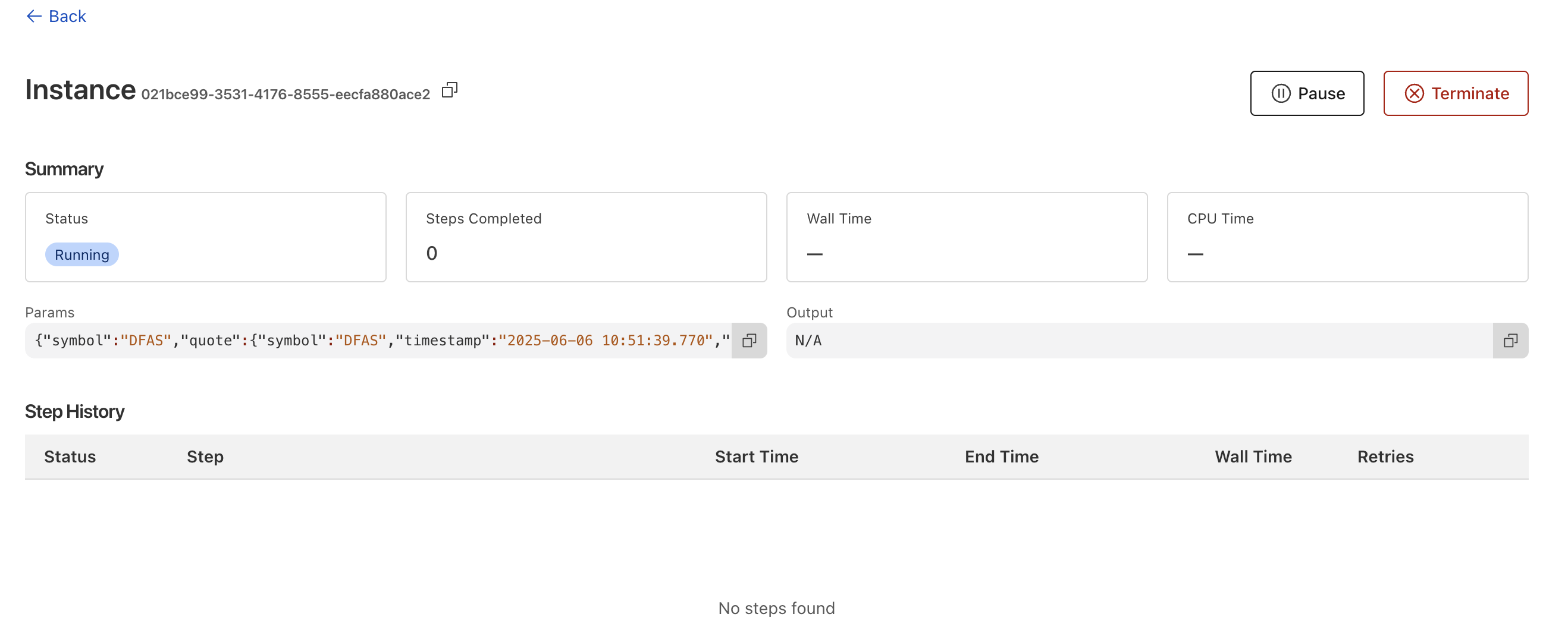This screenshot has width=1568, height=636.
Task: Copy the Params JSON value
Action: pos(749,341)
